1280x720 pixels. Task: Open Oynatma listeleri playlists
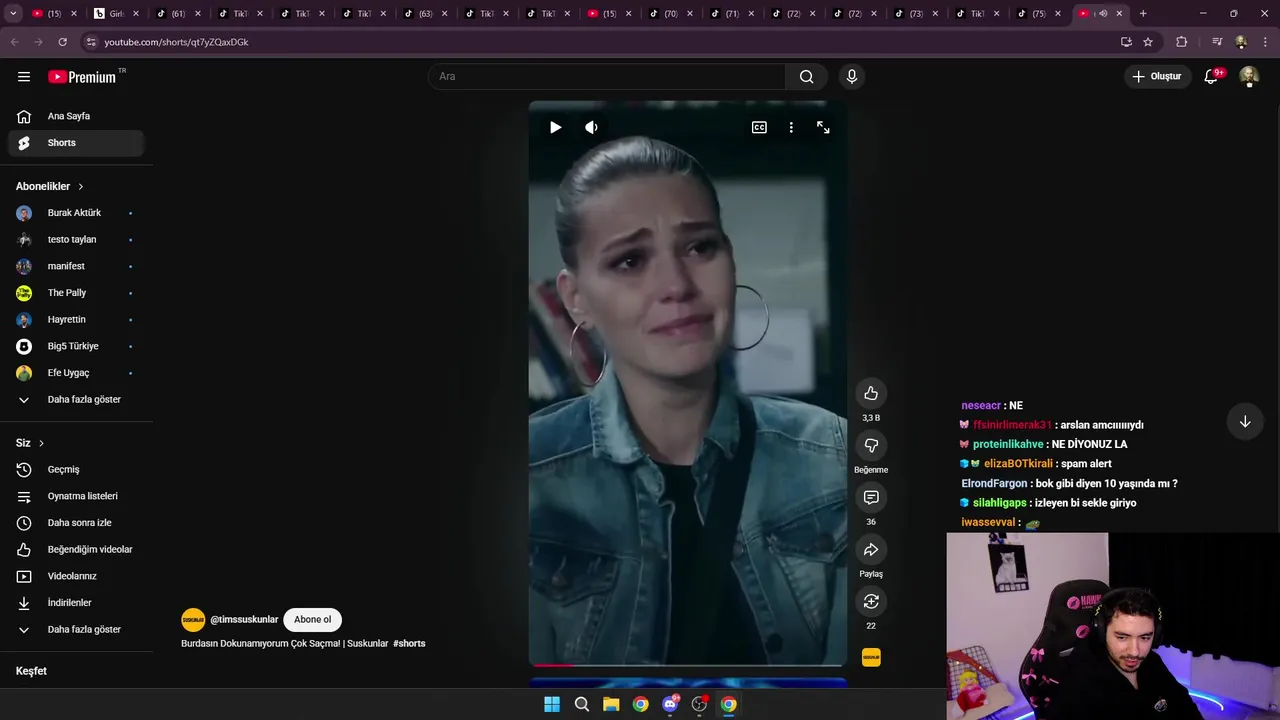[76, 496]
